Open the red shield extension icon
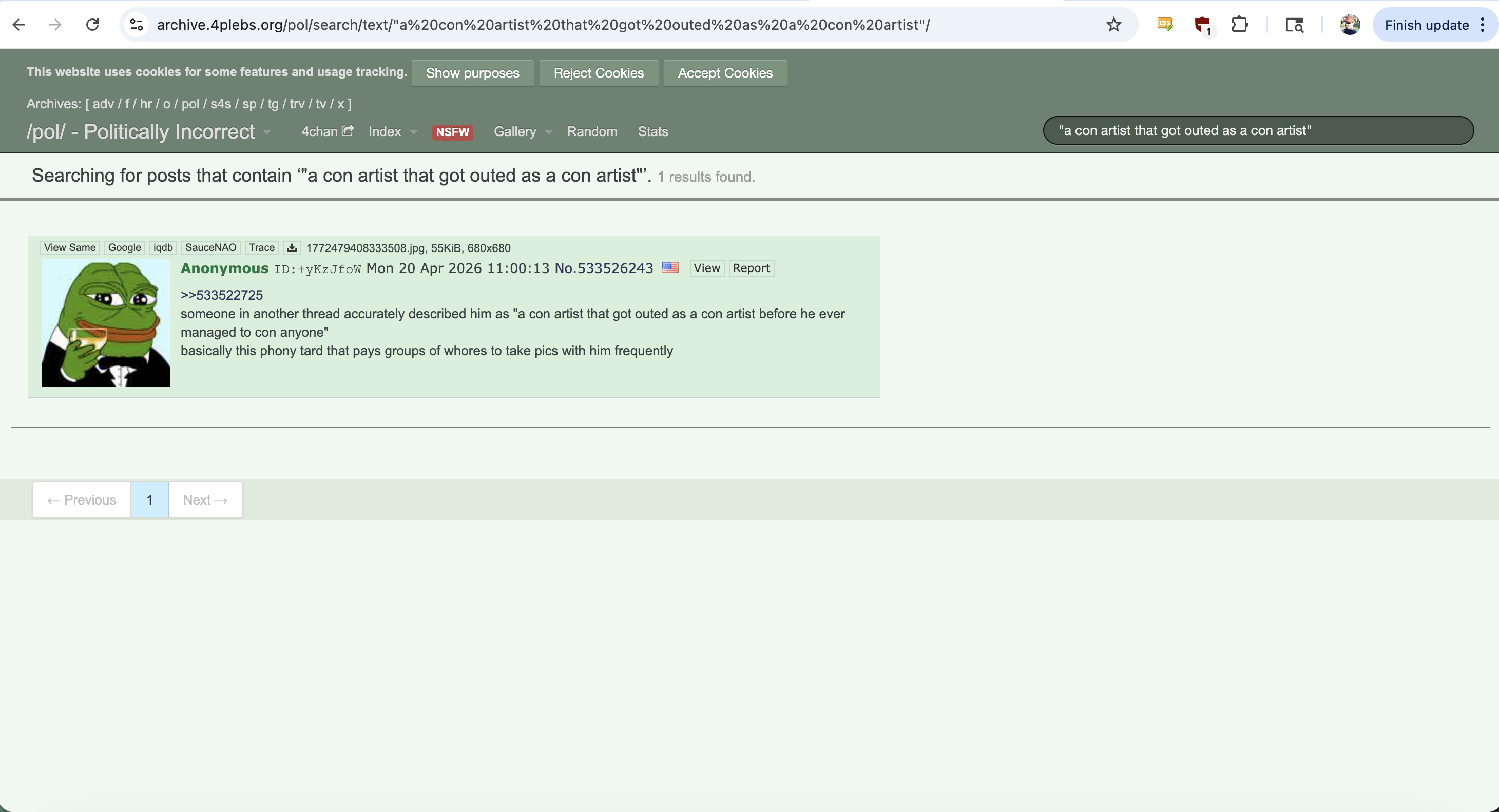This screenshot has width=1499, height=812. pyautogui.click(x=1202, y=25)
